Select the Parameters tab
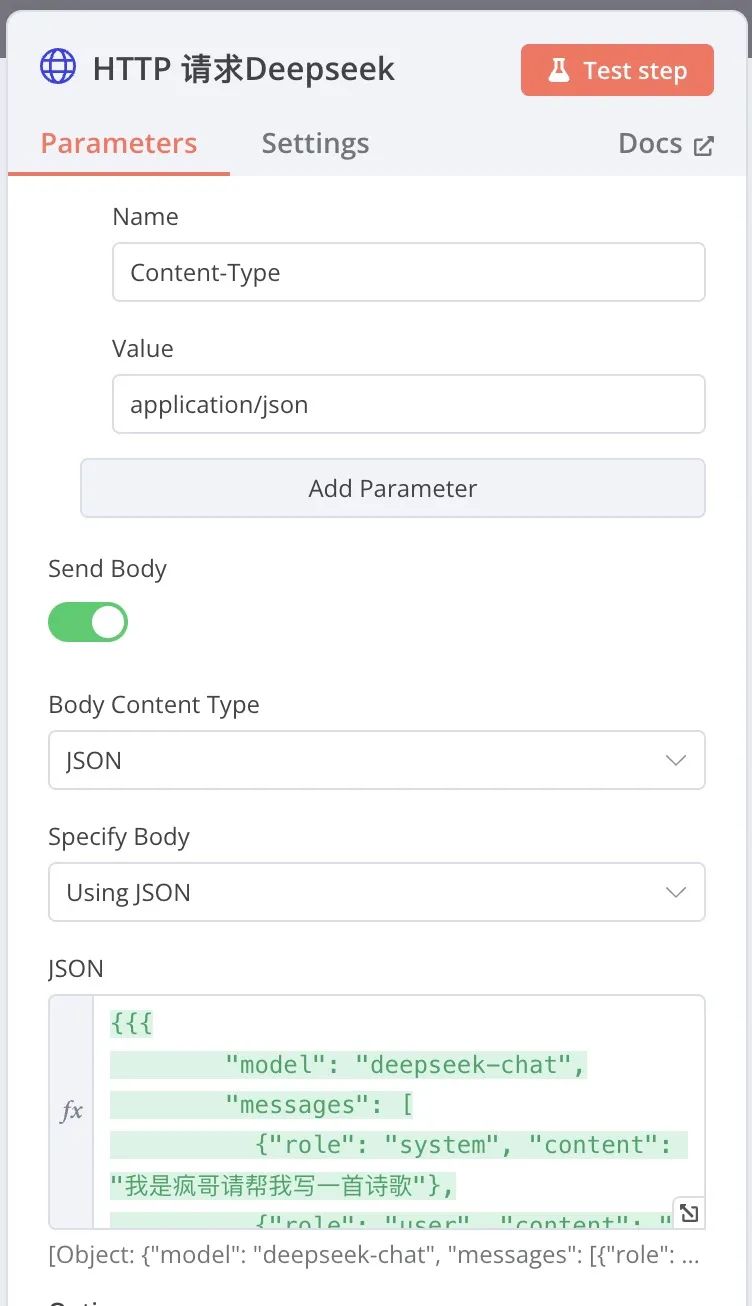 tap(119, 143)
